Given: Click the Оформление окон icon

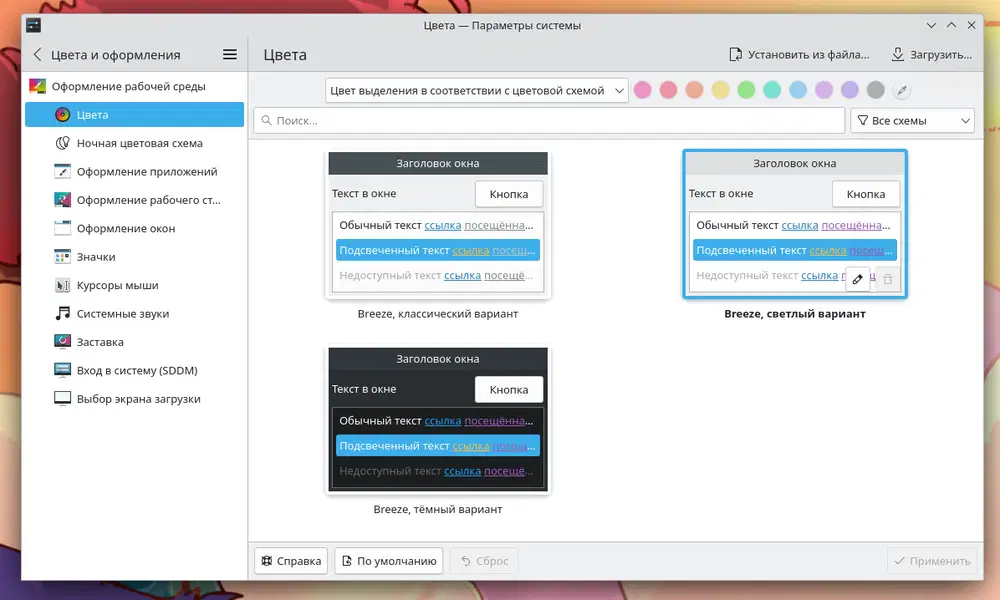Looking at the screenshot, I should pos(62,228).
